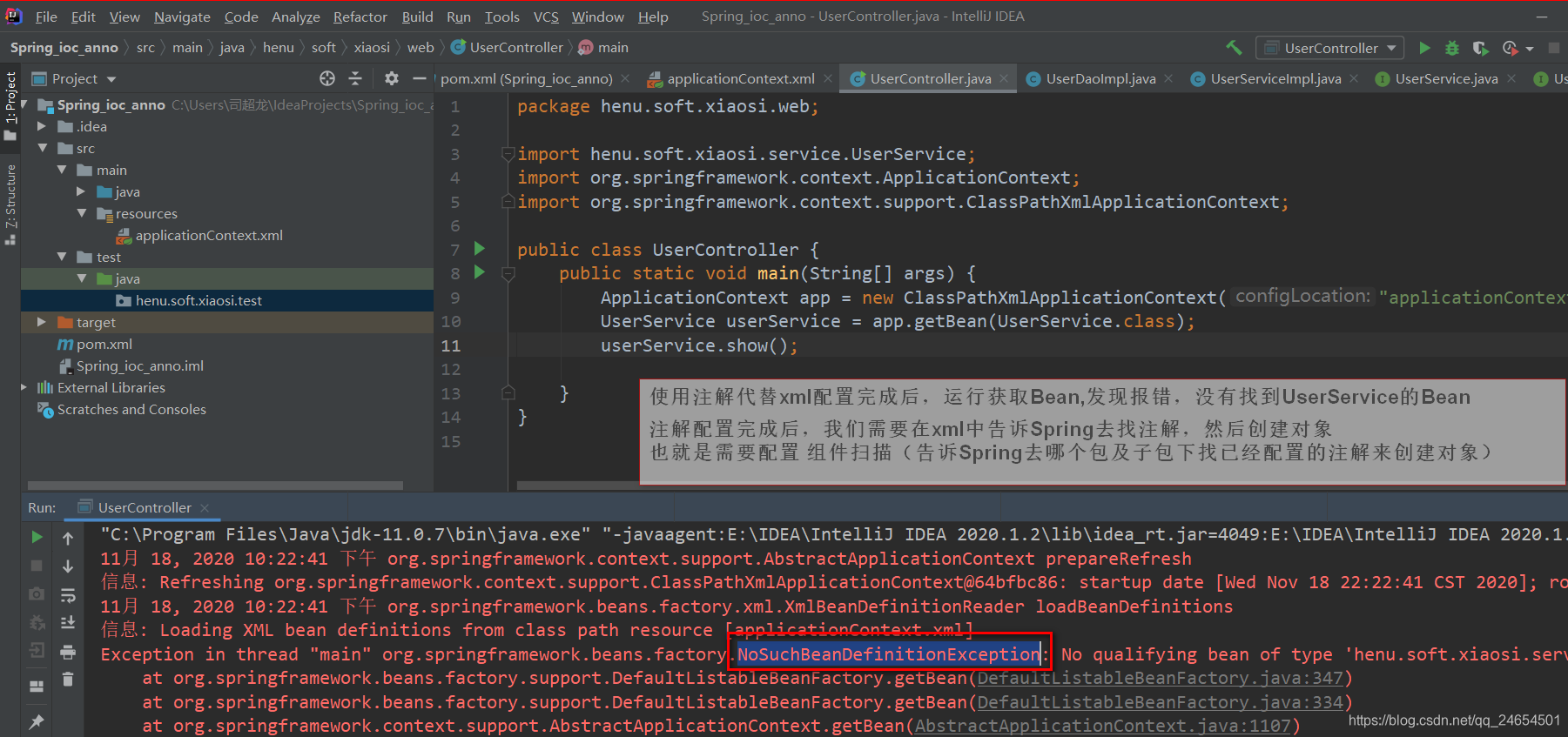
Task: Click the main method breadcrumb
Action: pos(604,48)
